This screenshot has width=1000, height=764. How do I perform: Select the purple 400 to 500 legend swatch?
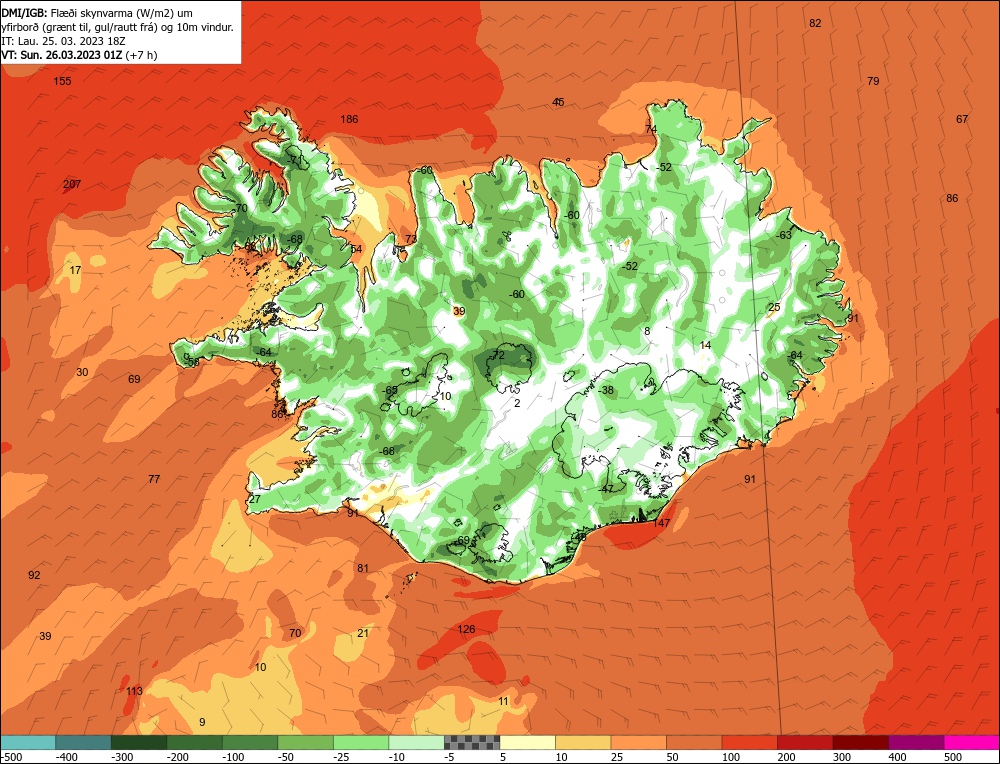coord(915,742)
